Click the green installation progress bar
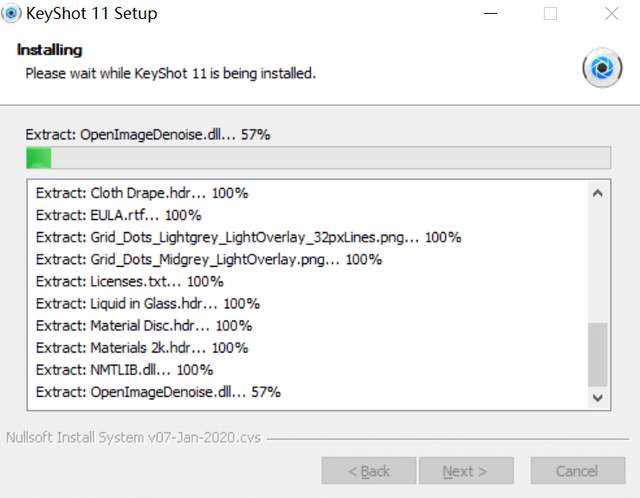This screenshot has width=640, height=498. coord(318,158)
